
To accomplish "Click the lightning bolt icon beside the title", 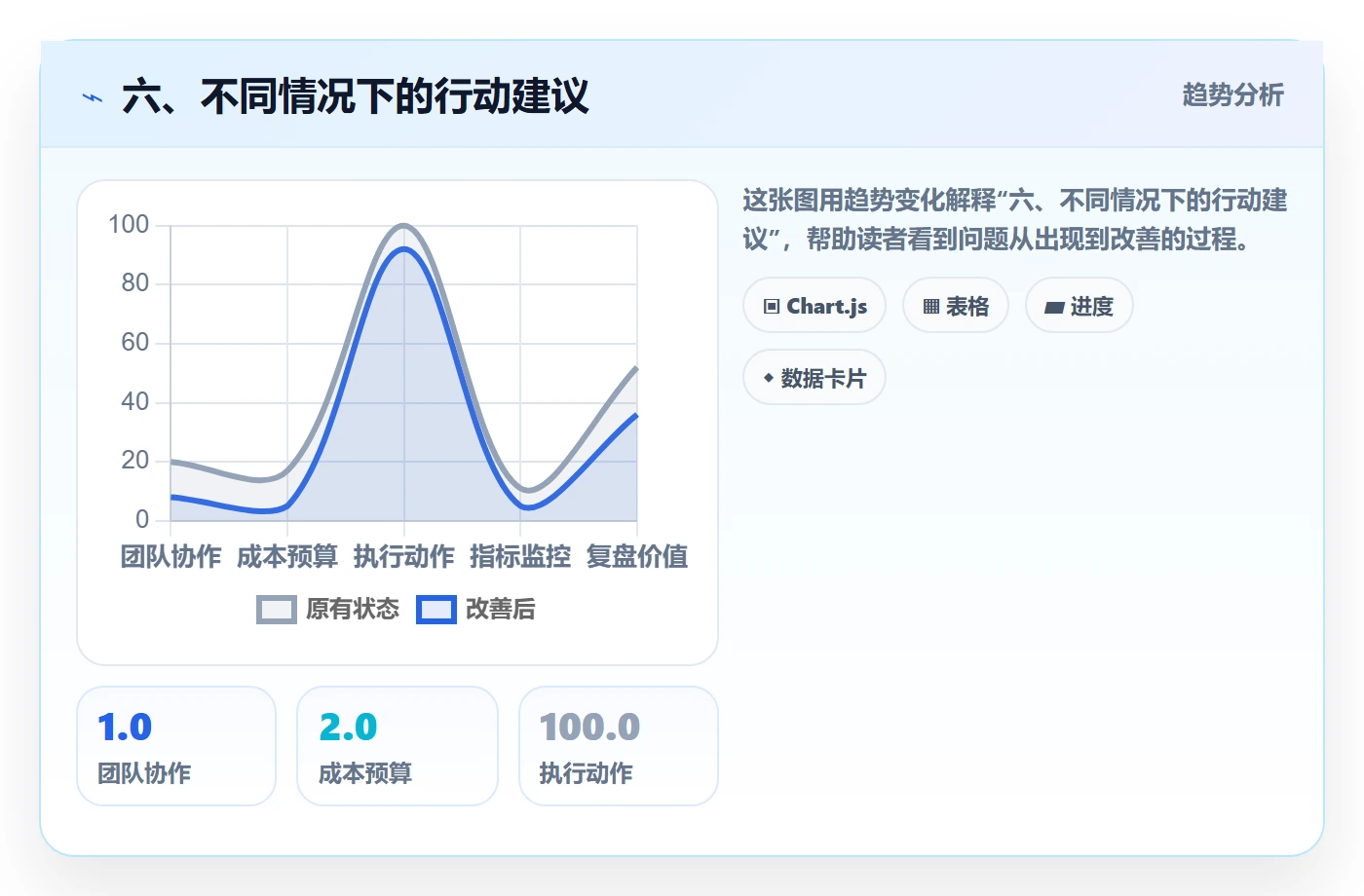I will point(93,97).
